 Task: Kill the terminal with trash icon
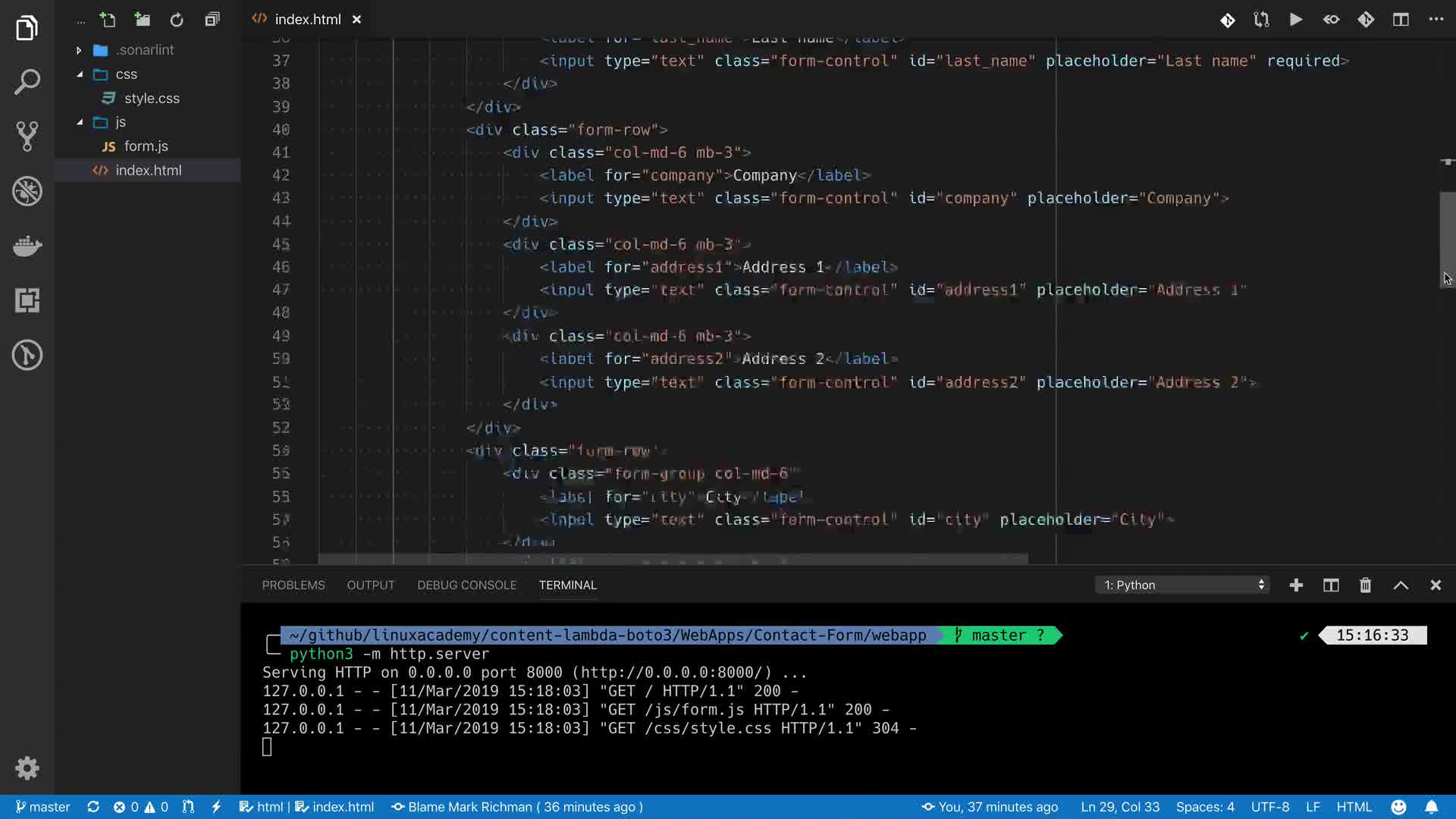point(1365,585)
